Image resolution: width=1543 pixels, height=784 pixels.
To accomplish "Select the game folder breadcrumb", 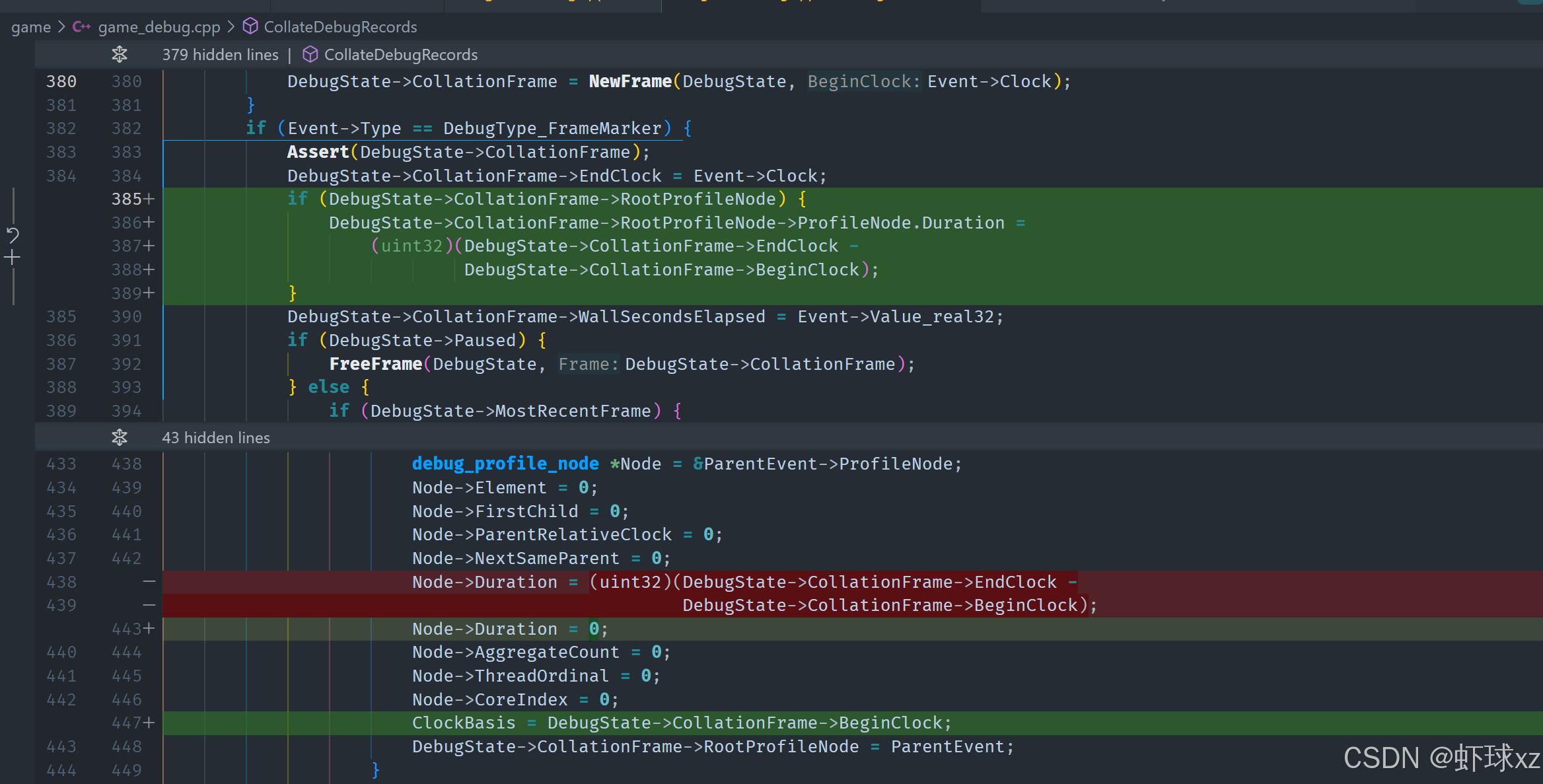I will [30, 27].
